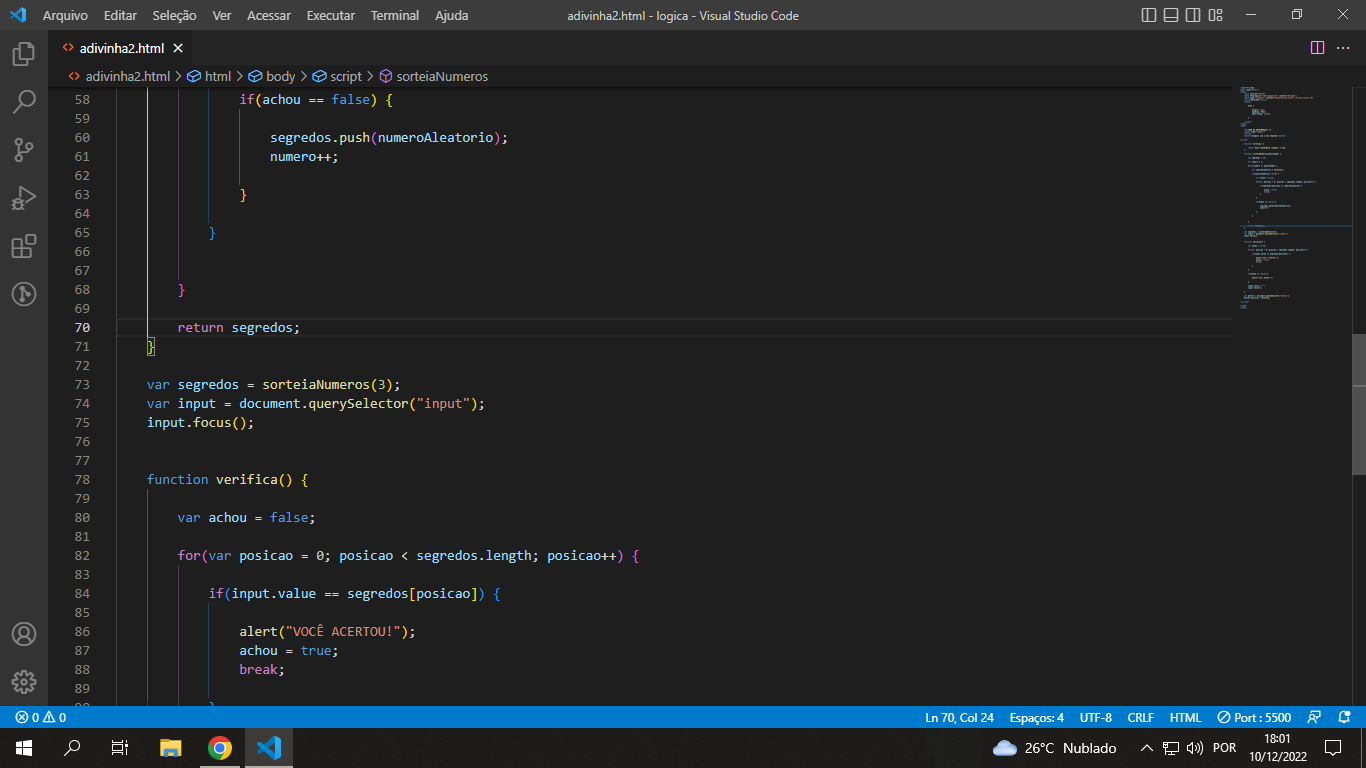Open the editor More Actions ellipsis
Image resolution: width=1366 pixels, height=768 pixels.
tap(1343, 48)
